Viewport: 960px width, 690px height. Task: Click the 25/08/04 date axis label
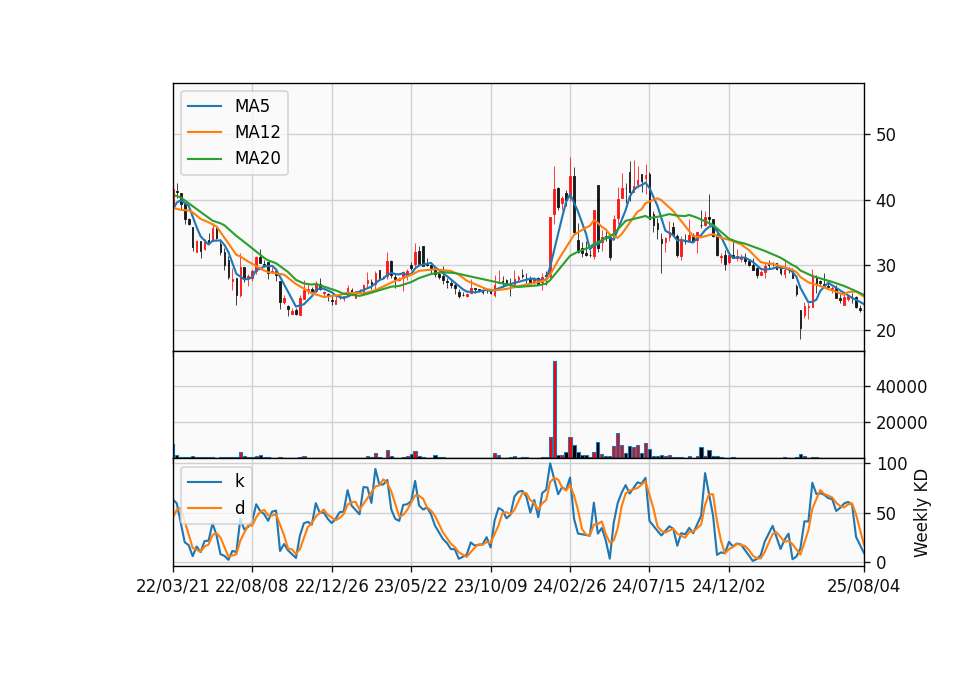864,586
